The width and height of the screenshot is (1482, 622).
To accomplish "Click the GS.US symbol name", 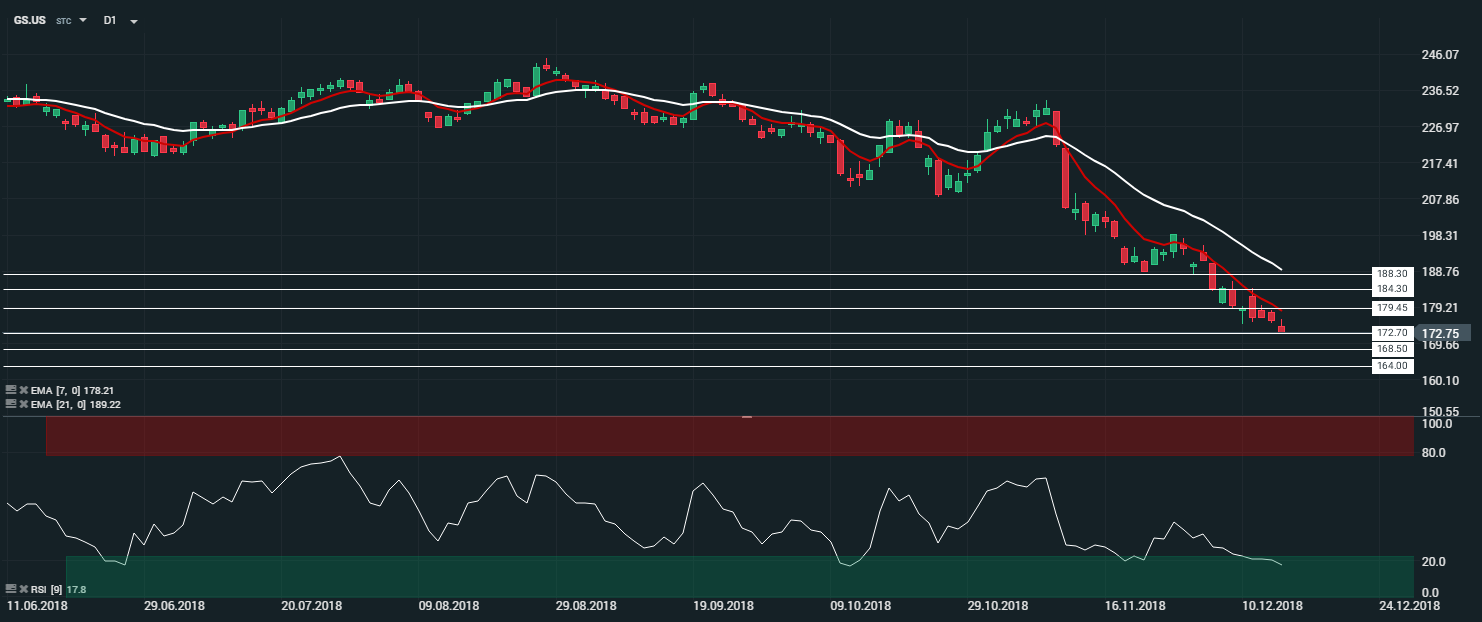I will [x=31, y=20].
